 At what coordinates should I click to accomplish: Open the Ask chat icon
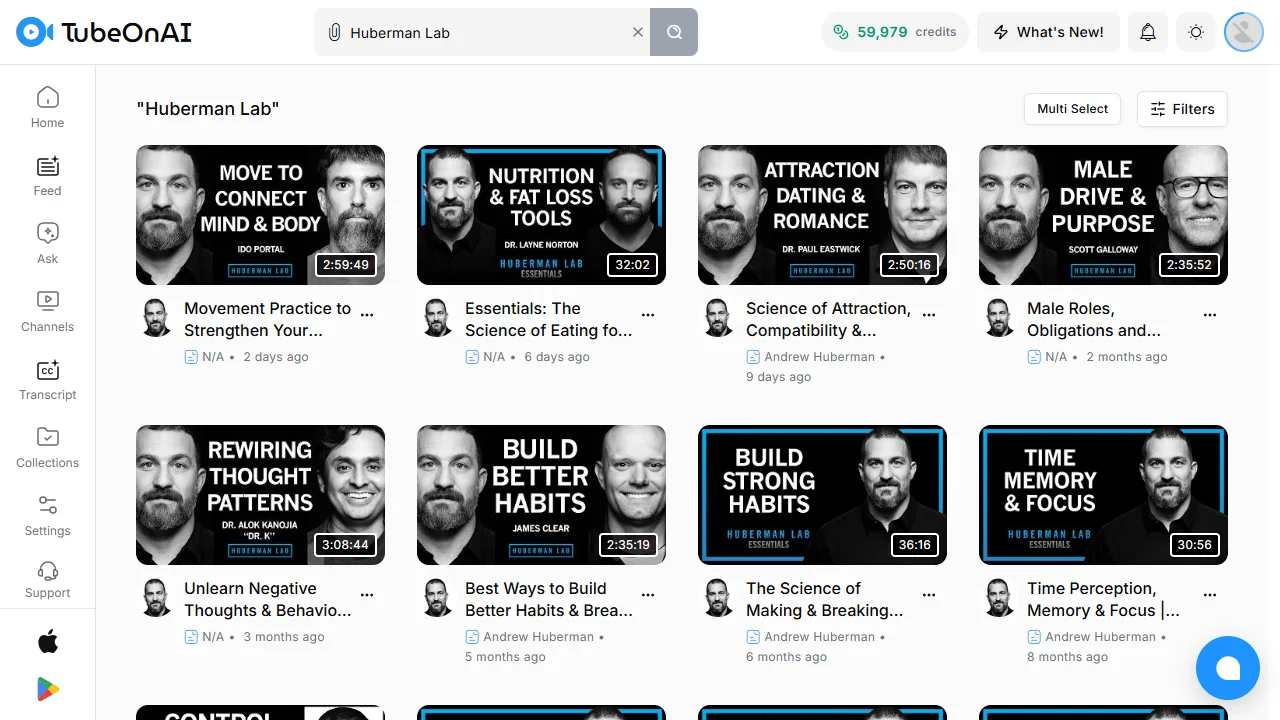point(47,233)
